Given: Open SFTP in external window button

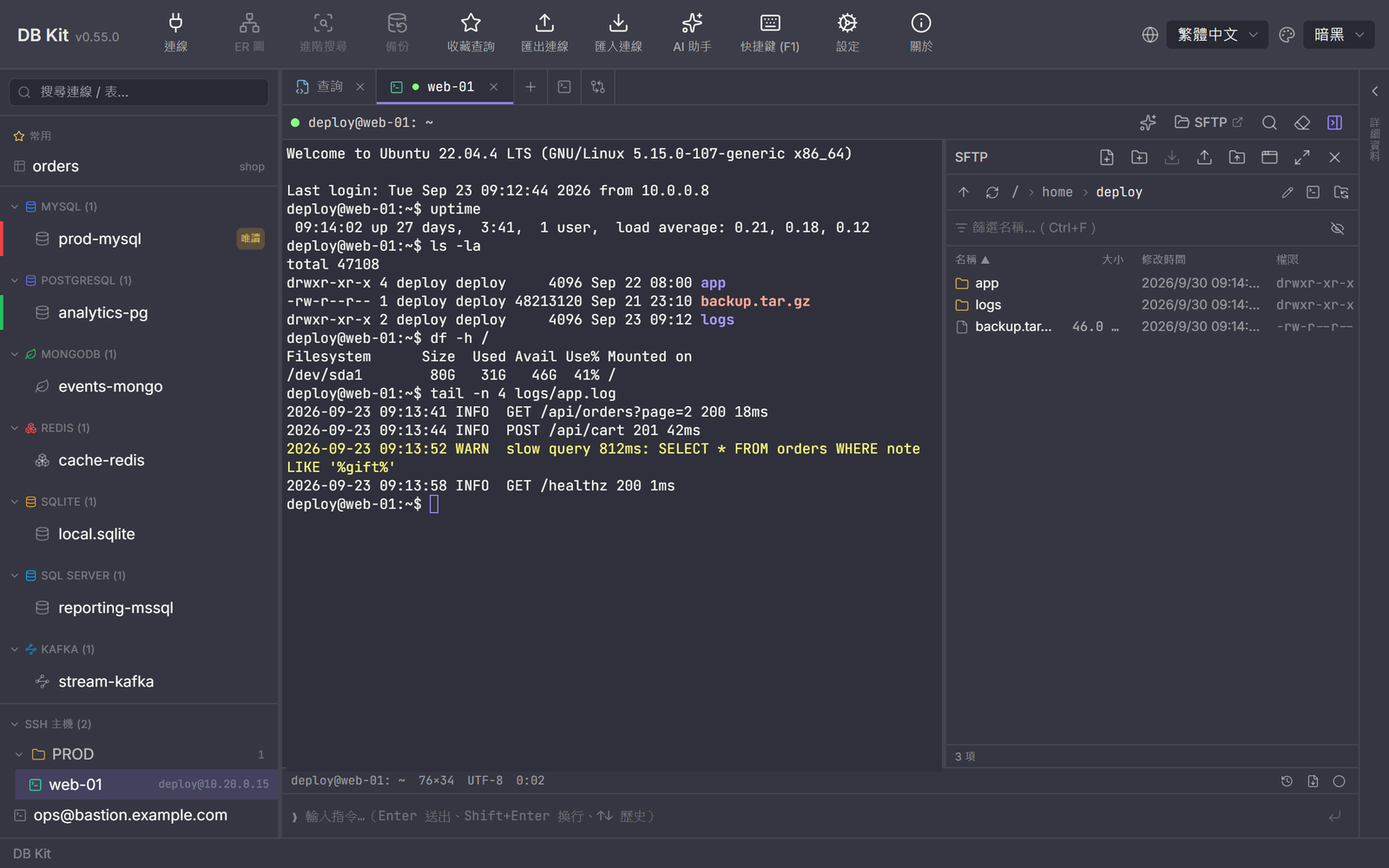Looking at the screenshot, I should coord(1208,122).
